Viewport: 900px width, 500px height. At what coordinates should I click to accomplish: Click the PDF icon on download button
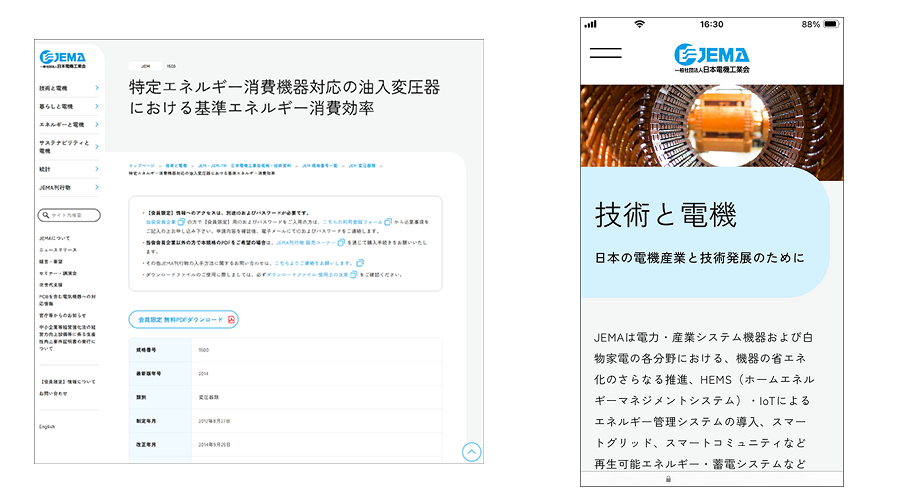(231, 319)
